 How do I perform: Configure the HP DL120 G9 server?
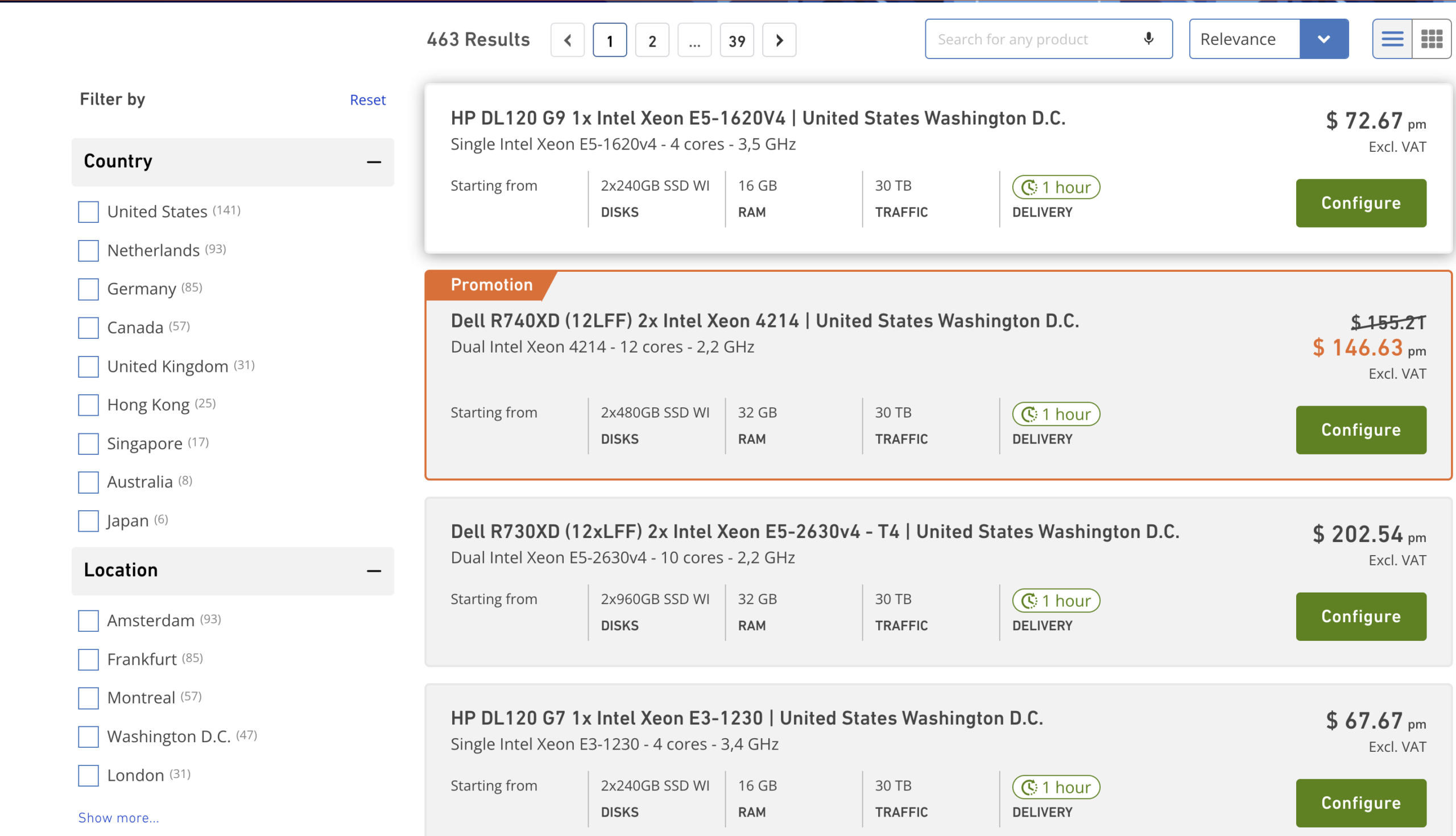(x=1360, y=203)
